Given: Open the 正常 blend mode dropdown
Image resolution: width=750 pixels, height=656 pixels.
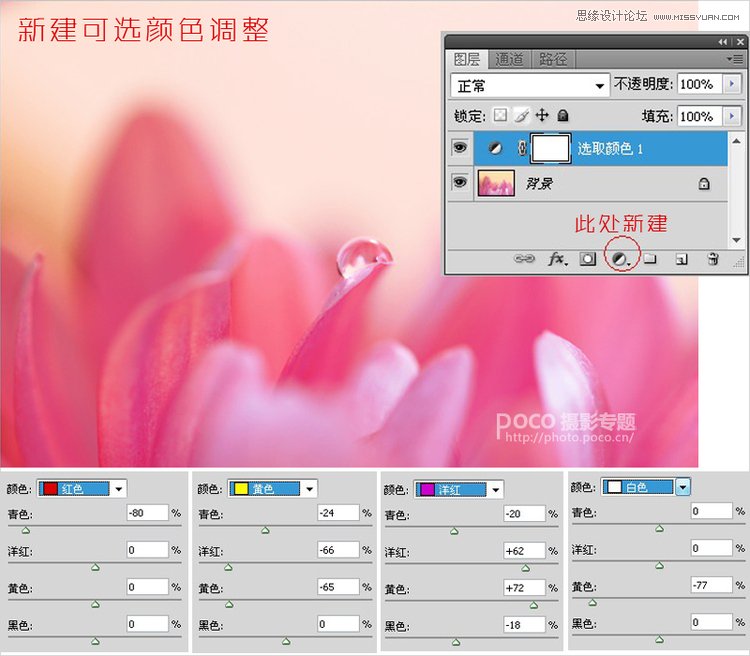Looking at the screenshot, I should (529, 85).
